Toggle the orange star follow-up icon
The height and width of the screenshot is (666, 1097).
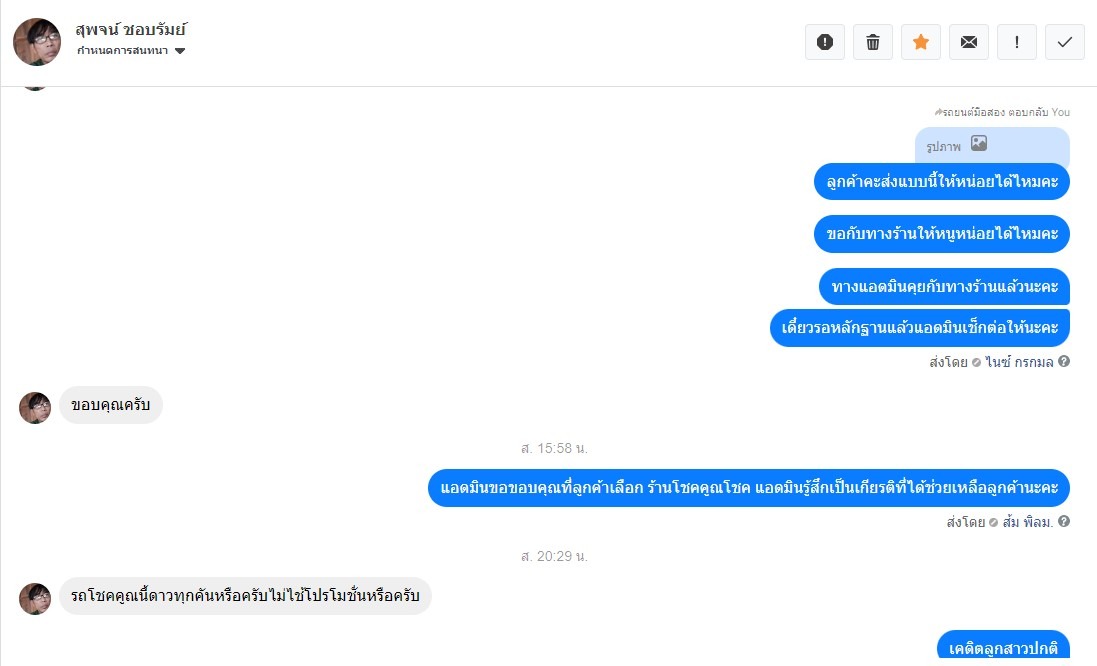tap(921, 42)
